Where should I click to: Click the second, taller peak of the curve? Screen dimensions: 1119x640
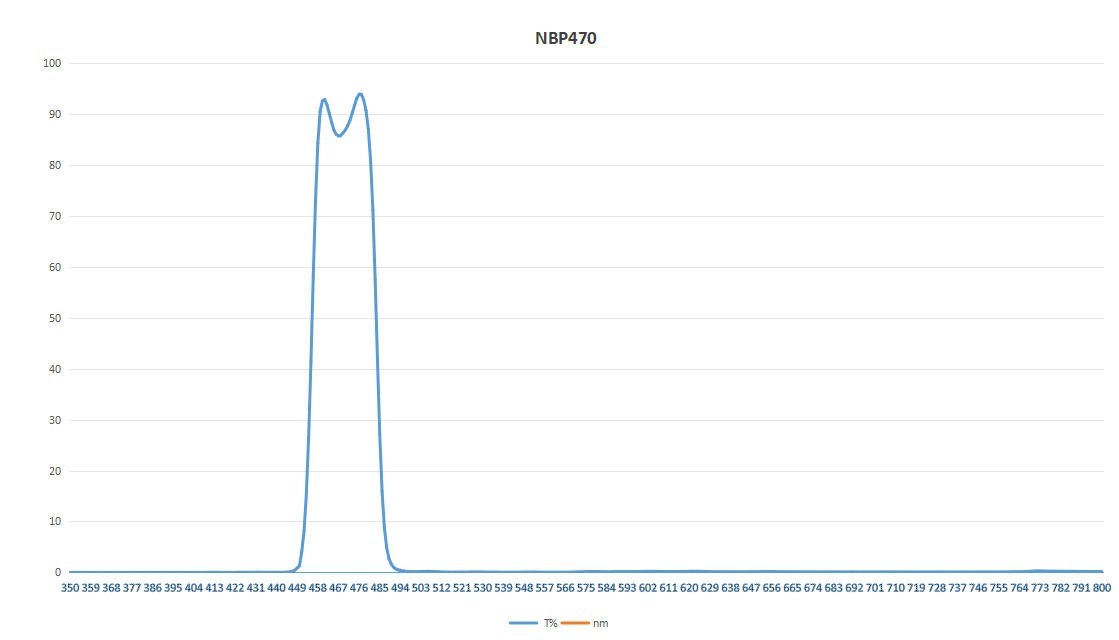point(360,94)
